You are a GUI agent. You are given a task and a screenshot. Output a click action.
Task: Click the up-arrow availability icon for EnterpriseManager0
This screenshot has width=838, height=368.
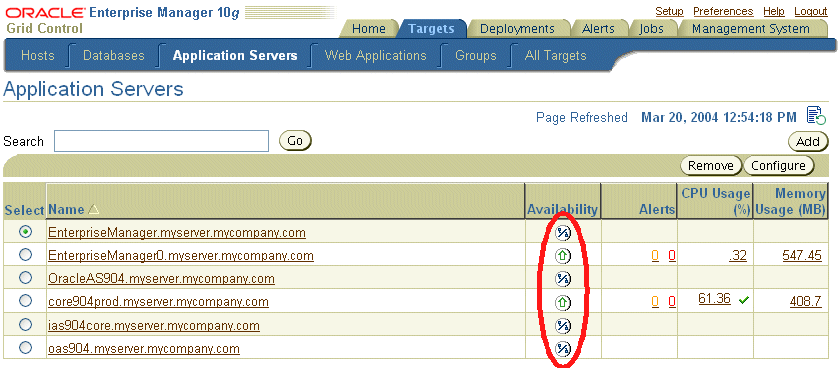coord(562,256)
